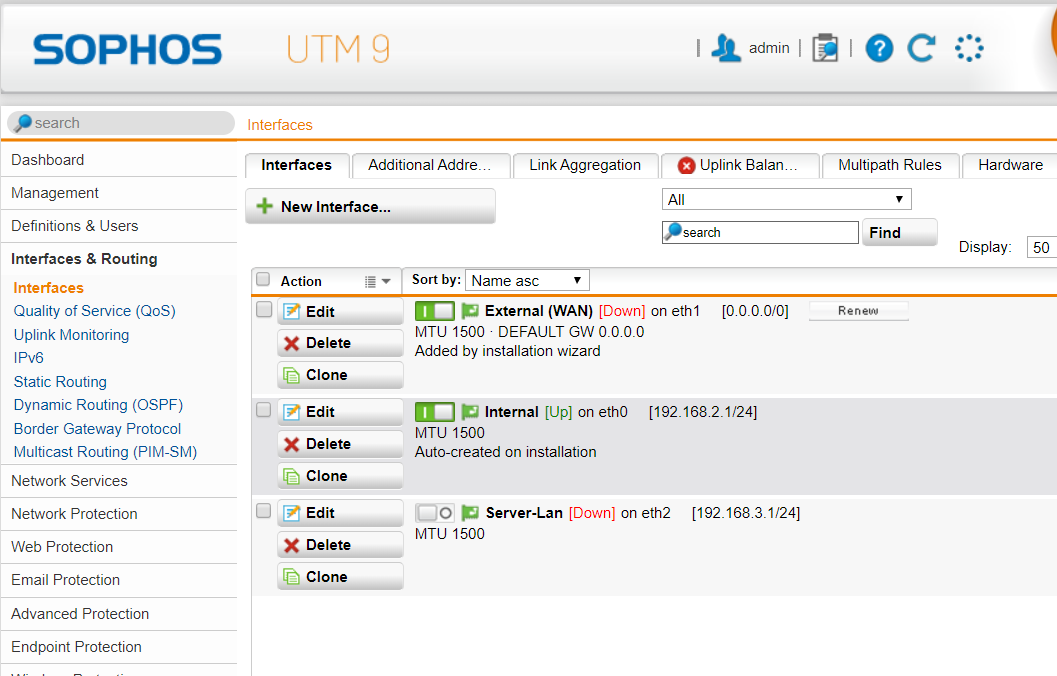Screen dimensions: 1057x676
Task: Clone the Internal interface
Action: click(x=340, y=476)
